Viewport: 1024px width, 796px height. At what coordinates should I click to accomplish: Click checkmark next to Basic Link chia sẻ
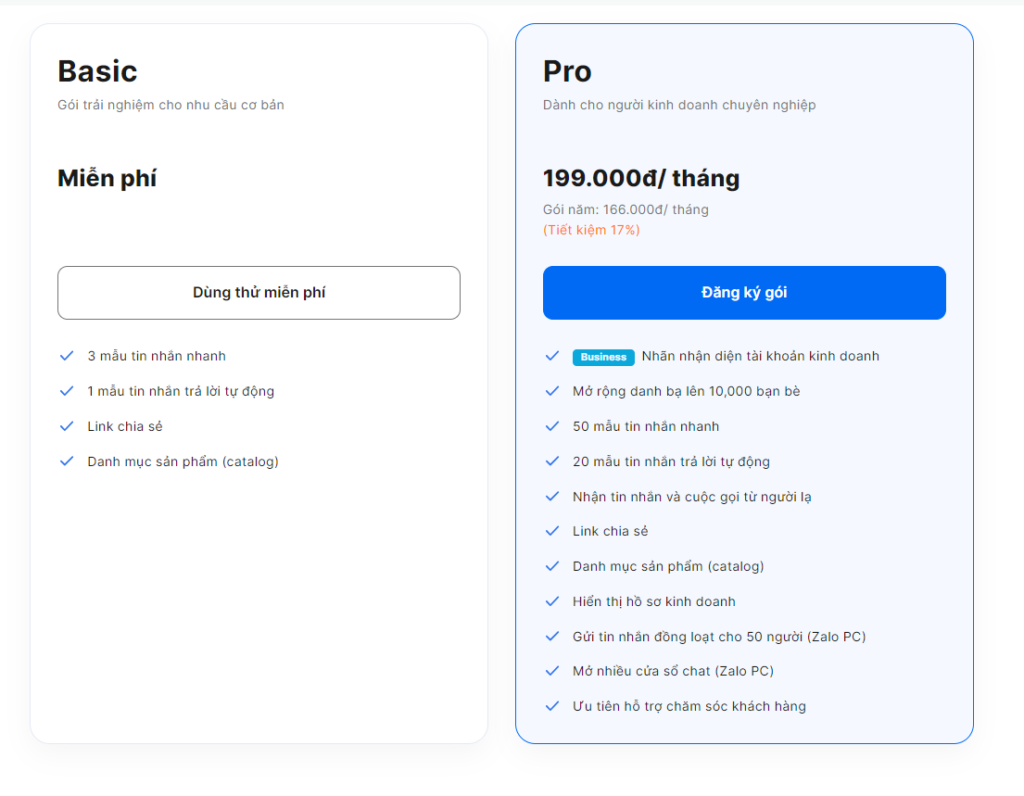pos(67,426)
